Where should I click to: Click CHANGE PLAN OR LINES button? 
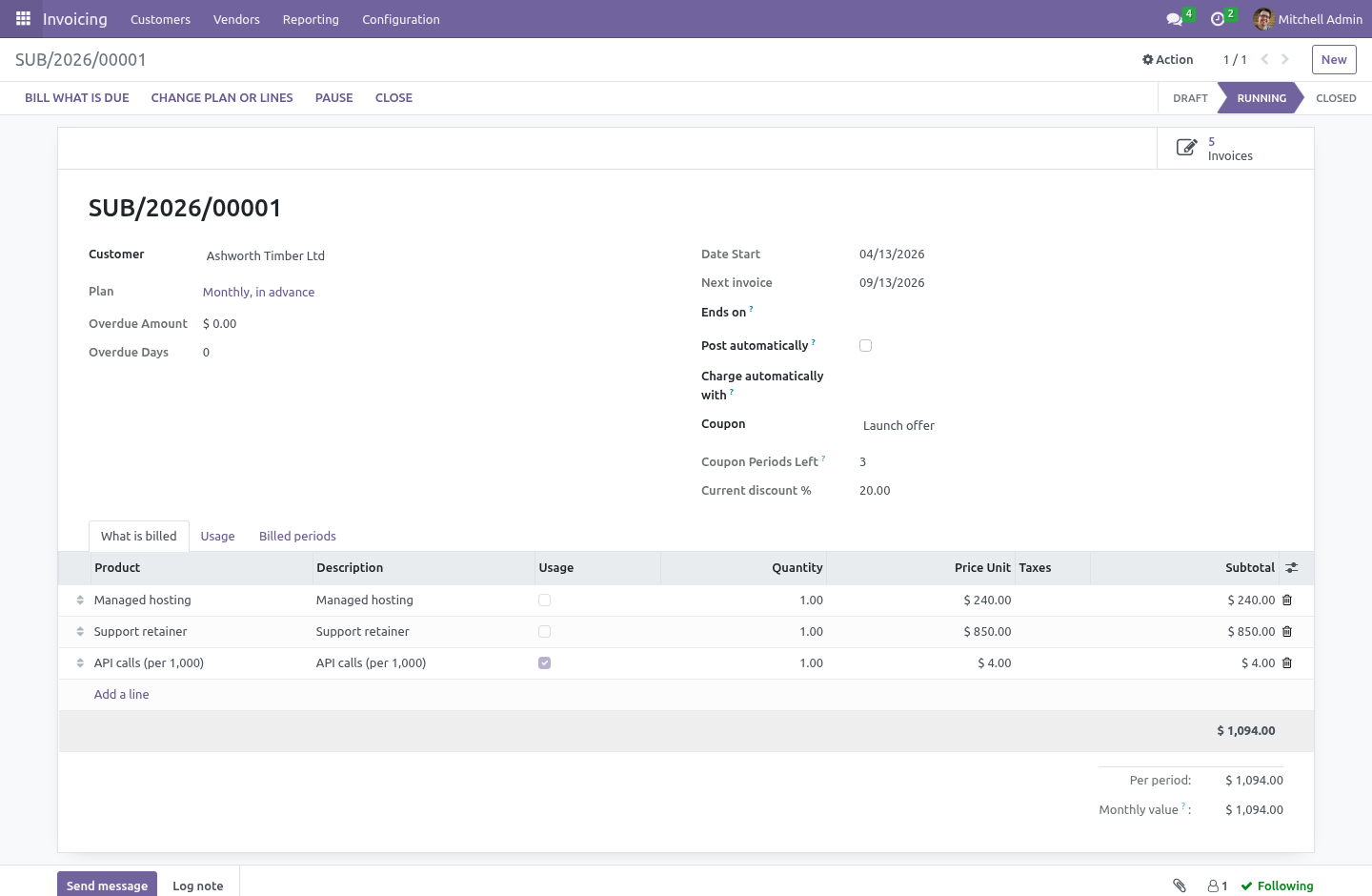222,98
